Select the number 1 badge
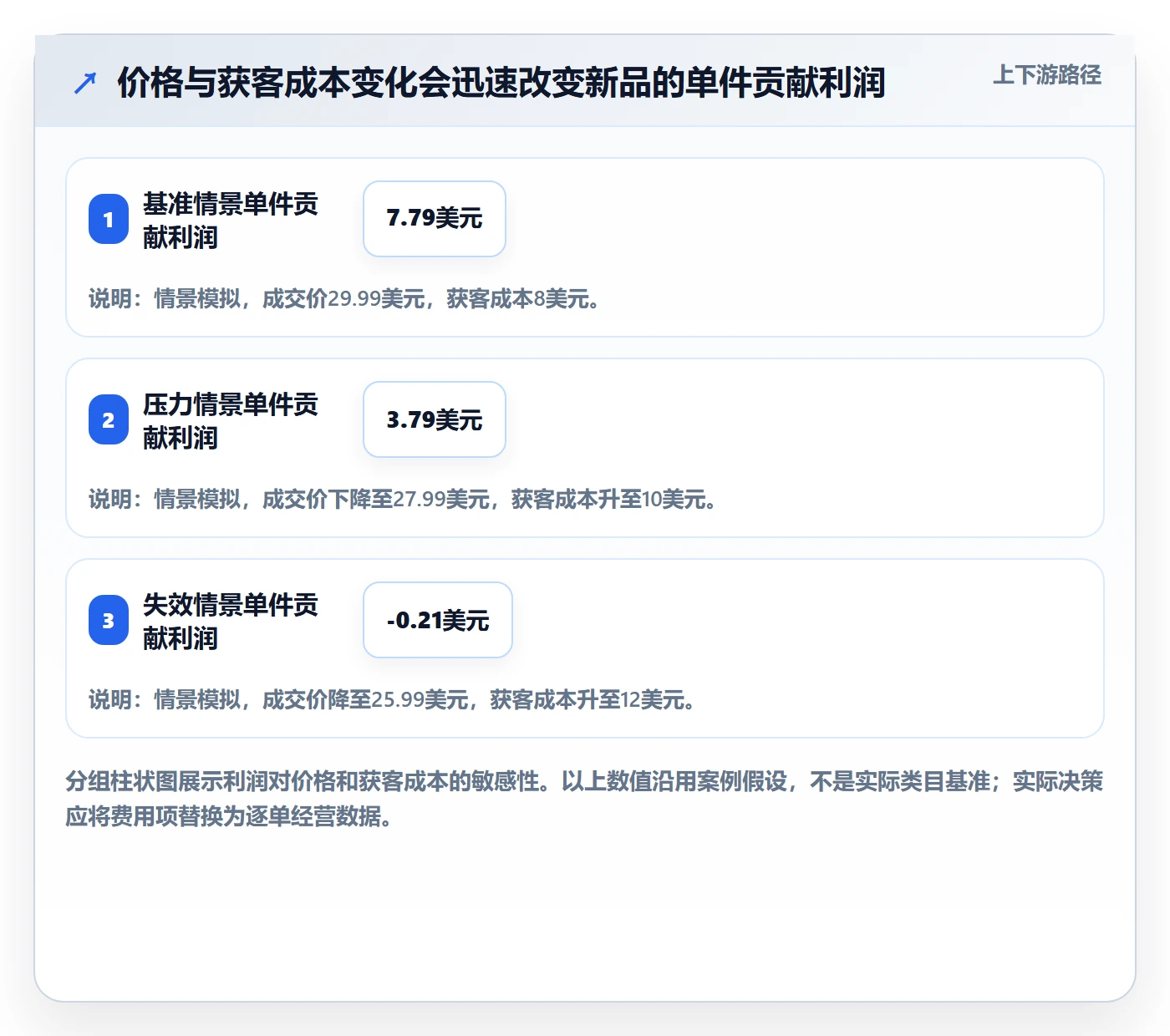This screenshot has width=1170, height=1036. click(x=109, y=219)
